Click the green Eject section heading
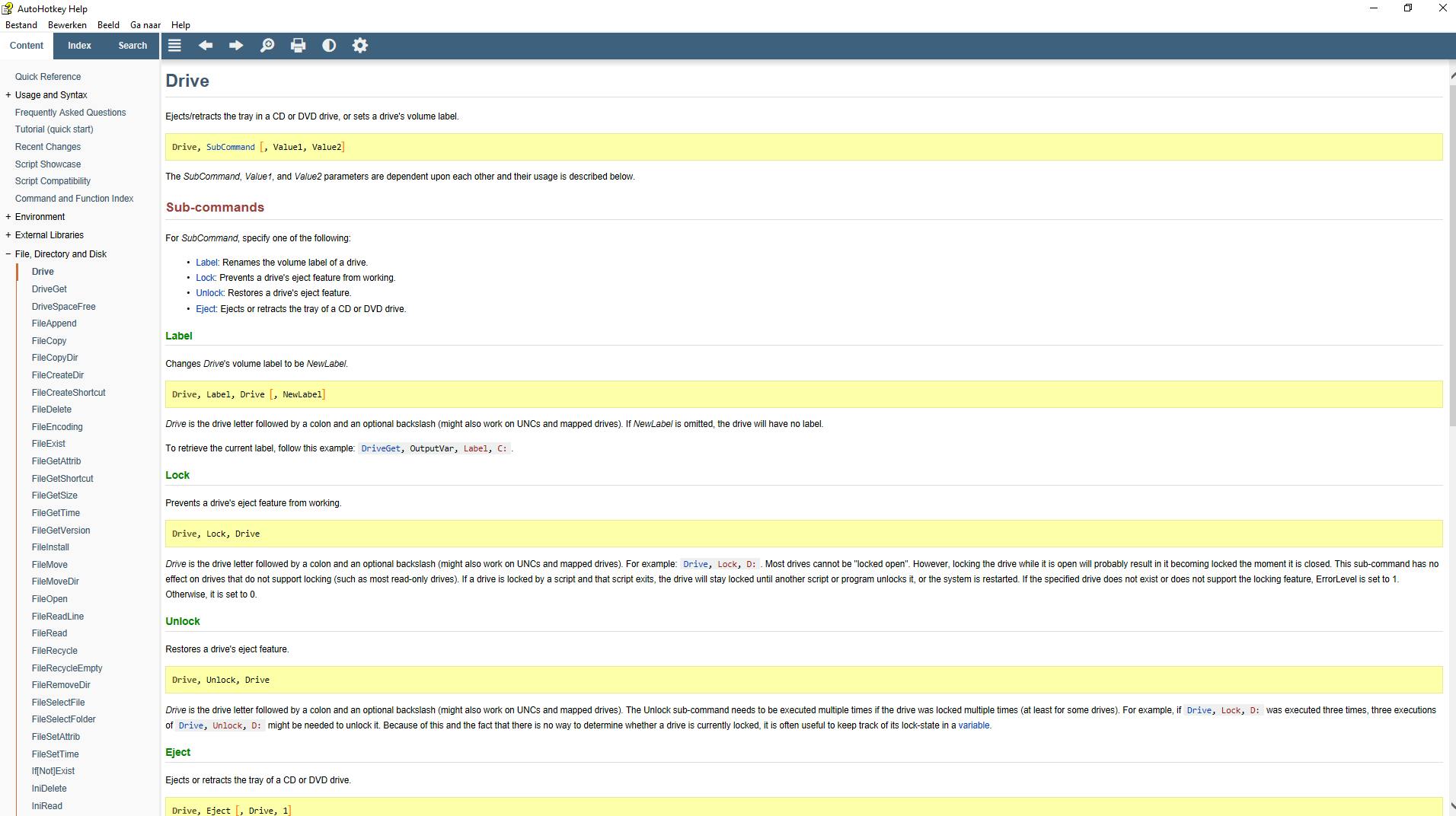This screenshot has width=1456, height=816. click(x=178, y=753)
